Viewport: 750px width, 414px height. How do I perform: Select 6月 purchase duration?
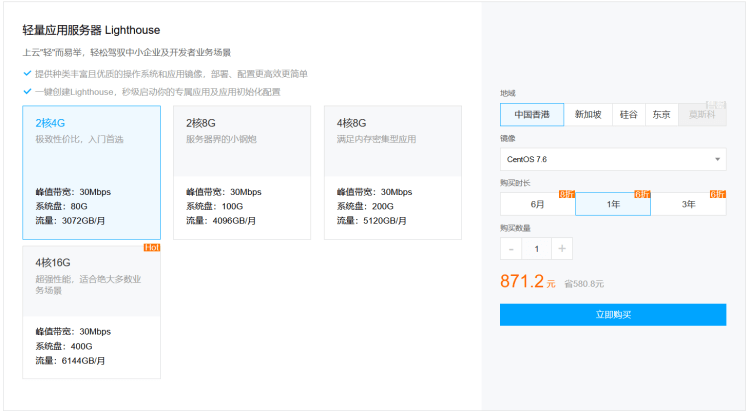pos(538,204)
